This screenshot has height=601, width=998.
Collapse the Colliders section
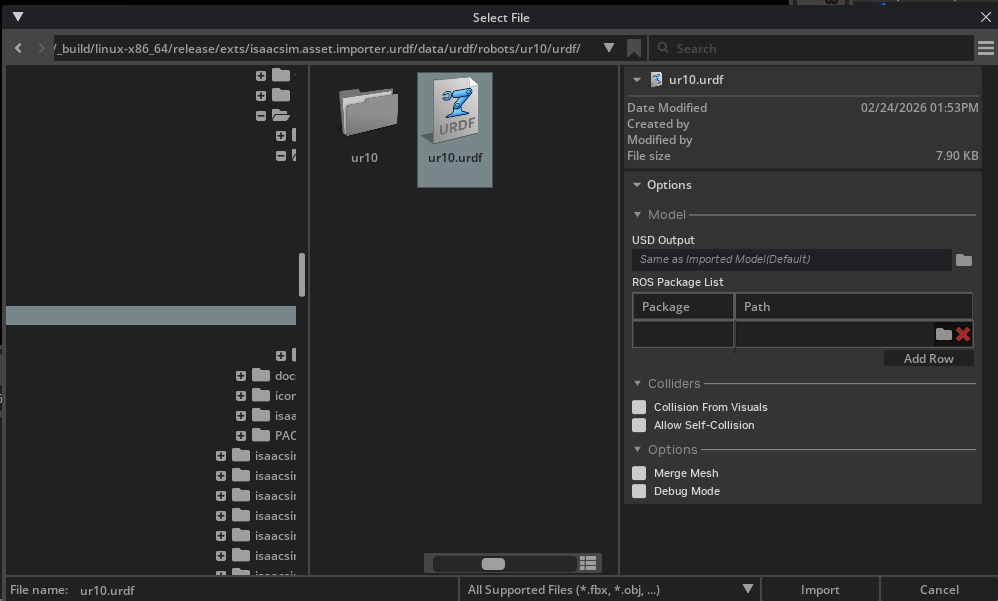coord(637,383)
